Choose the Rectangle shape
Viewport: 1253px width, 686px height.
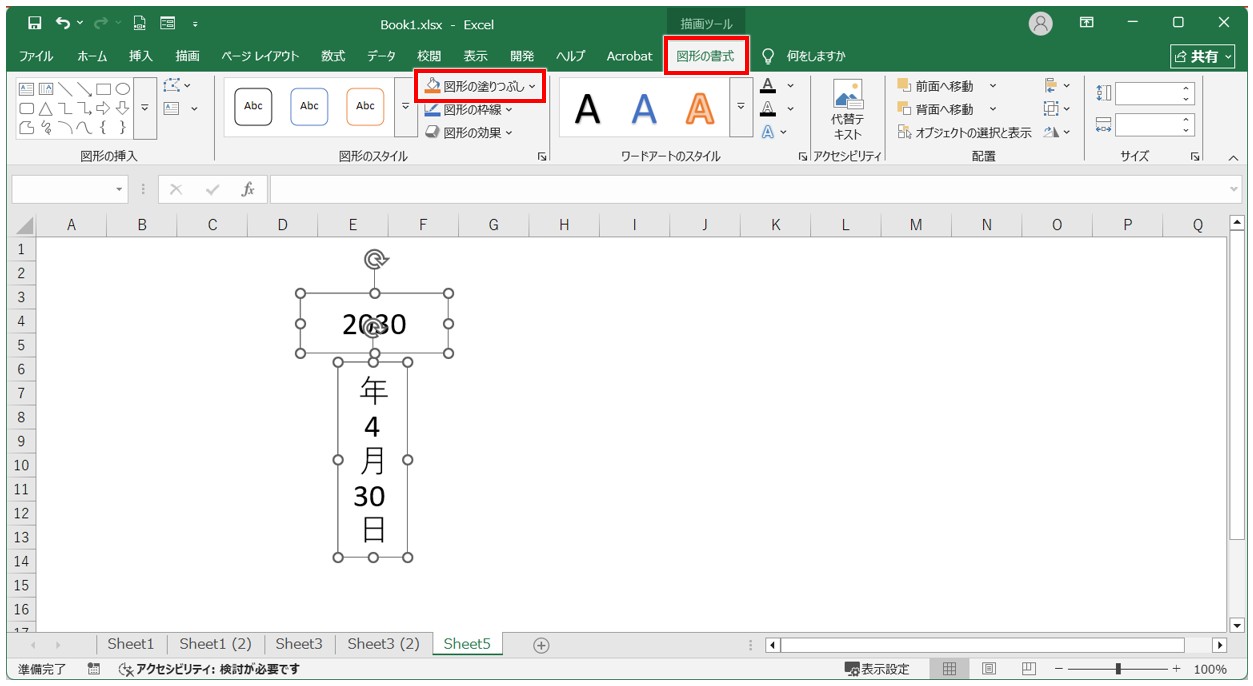point(103,89)
